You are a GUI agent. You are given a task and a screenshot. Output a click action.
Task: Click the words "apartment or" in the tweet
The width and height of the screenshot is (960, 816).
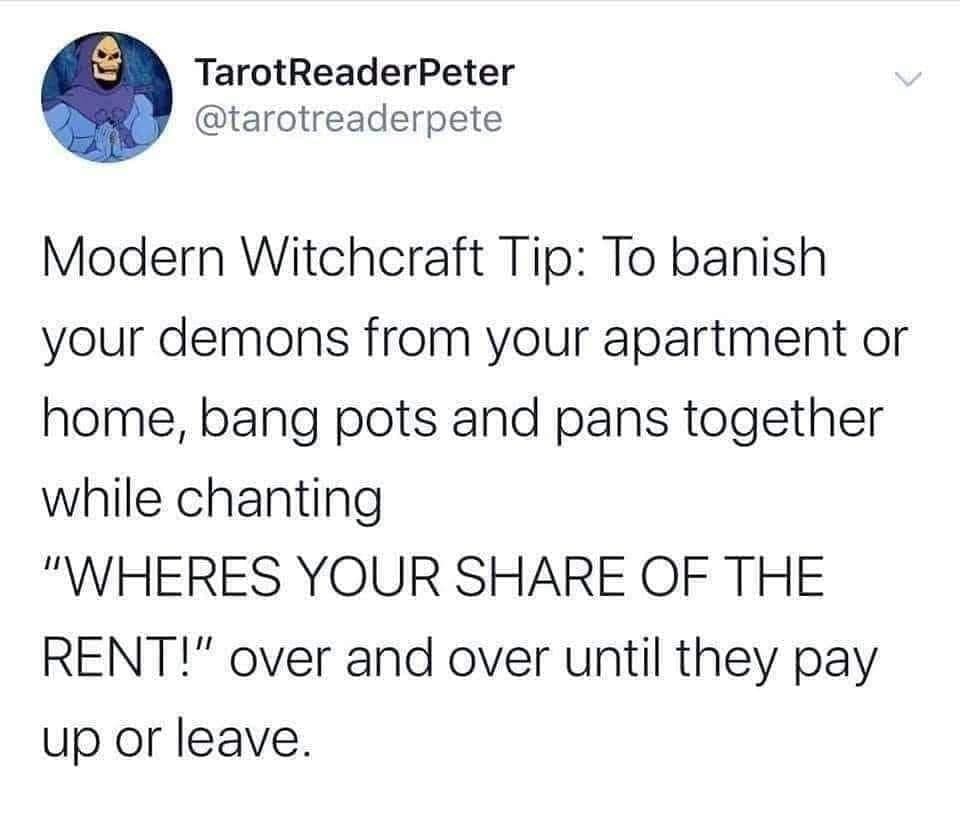click(x=755, y=339)
